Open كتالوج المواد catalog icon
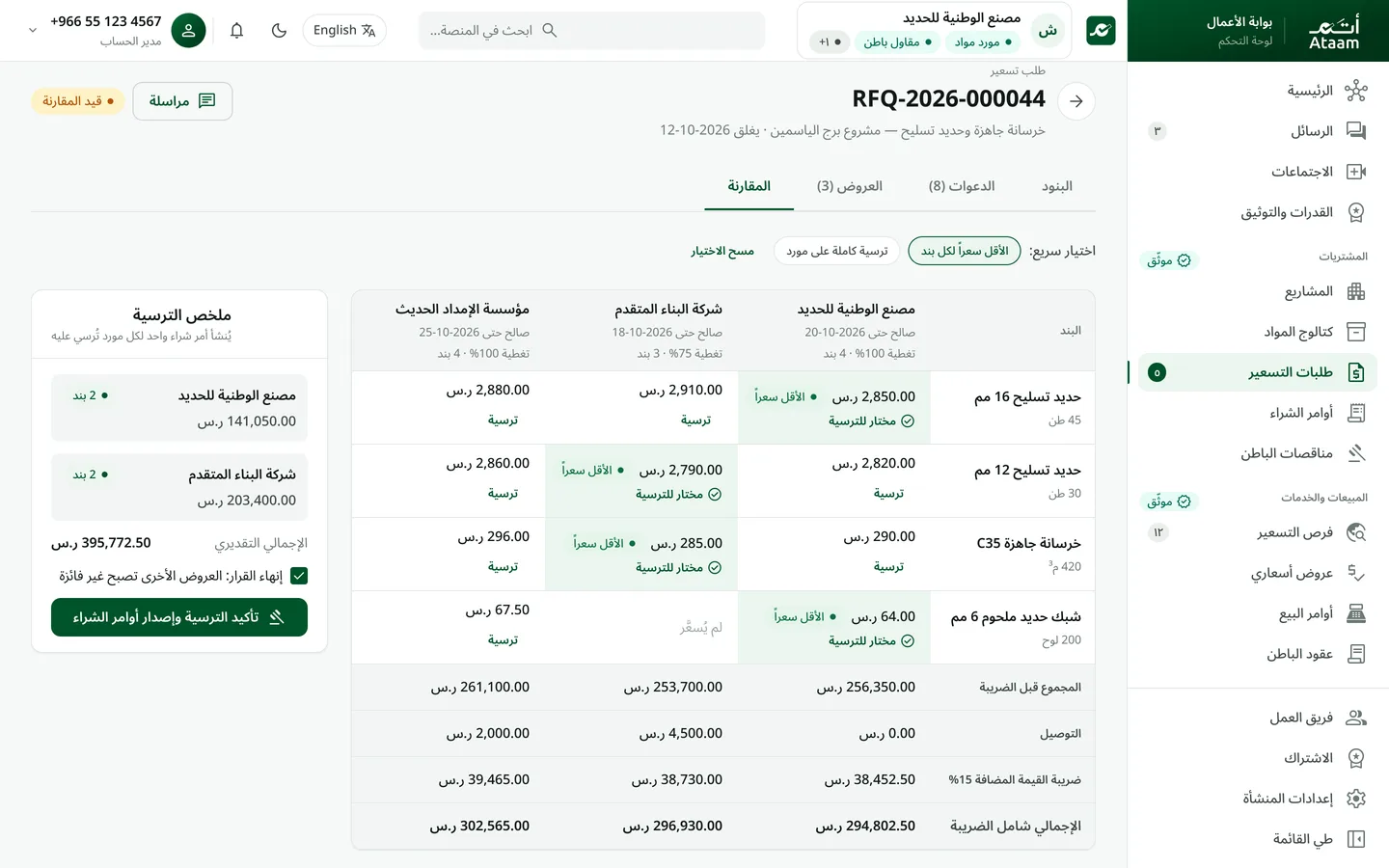Screen dimensions: 1389x868 pos(1355,332)
